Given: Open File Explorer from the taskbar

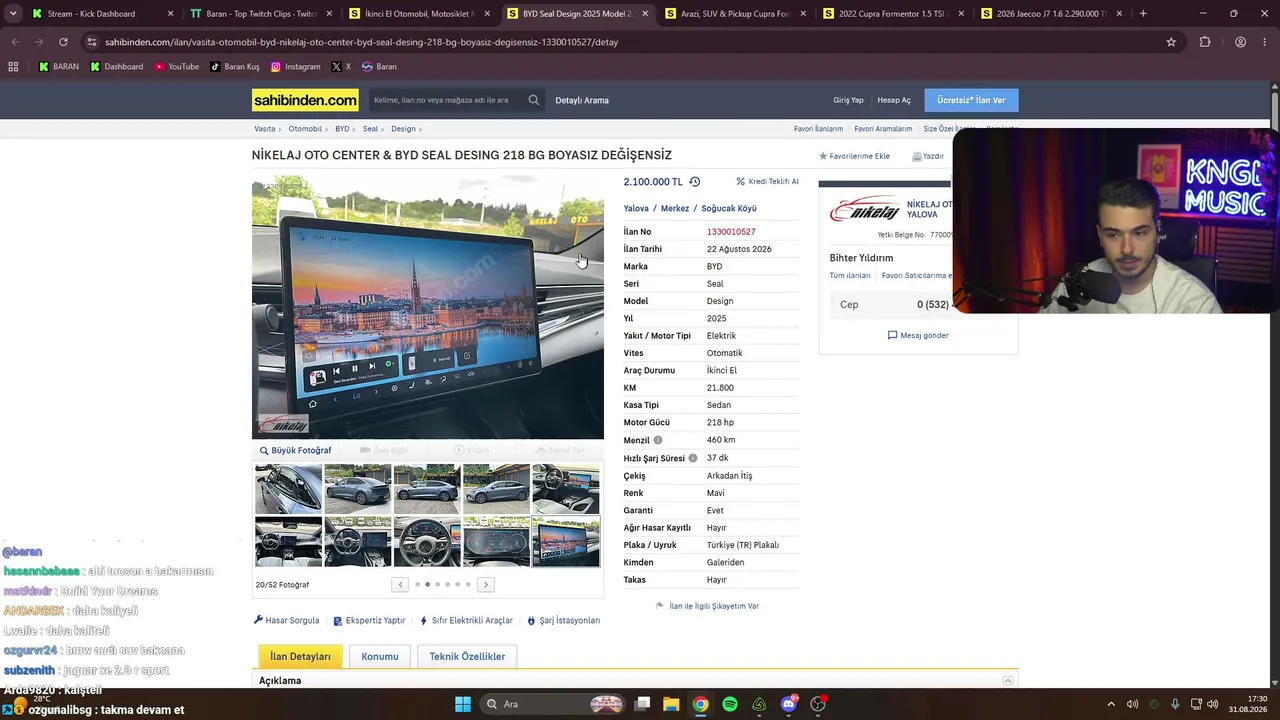Looking at the screenshot, I should tap(671, 704).
